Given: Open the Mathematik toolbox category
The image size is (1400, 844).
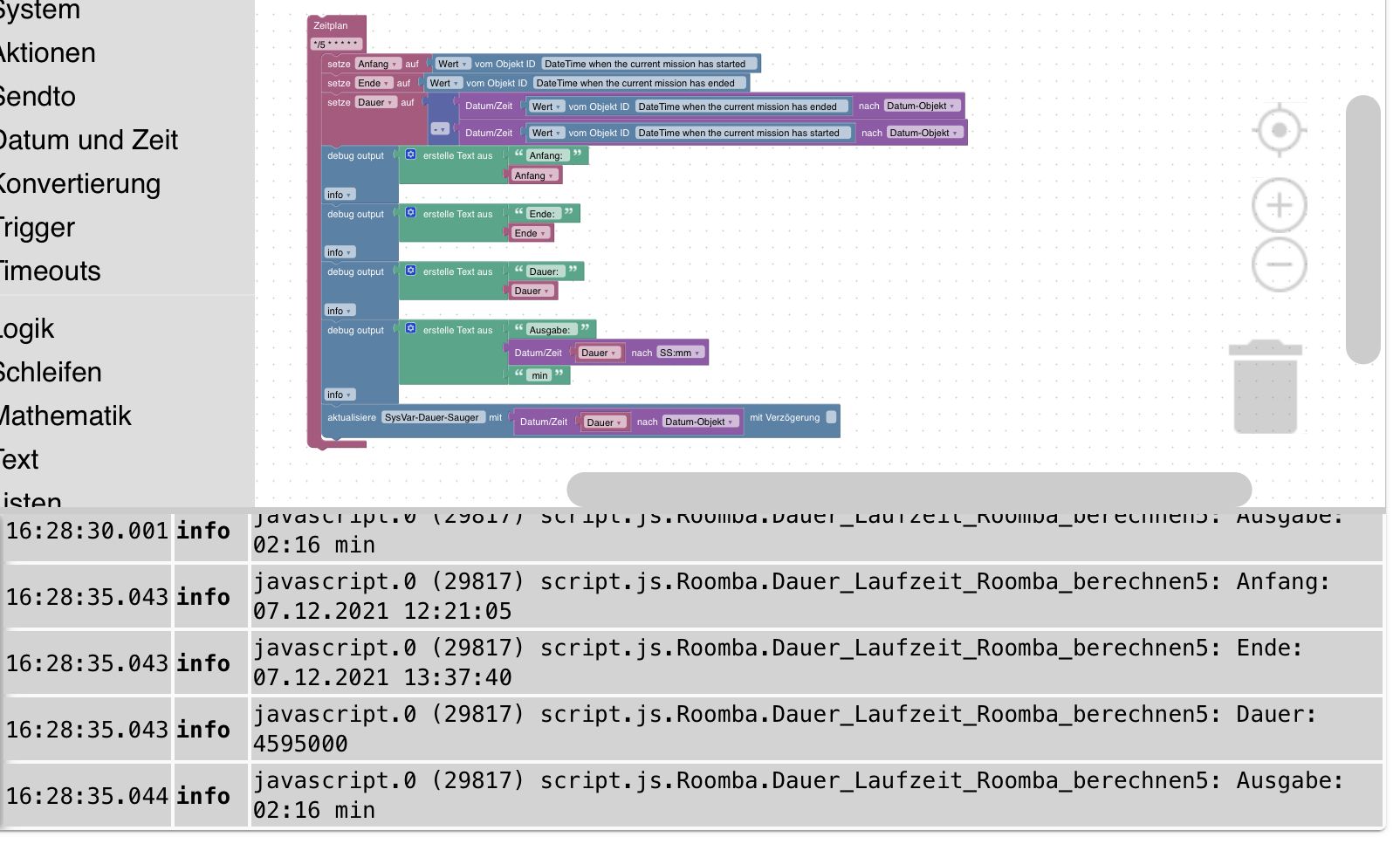Looking at the screenshot, I should coord(65,416).
